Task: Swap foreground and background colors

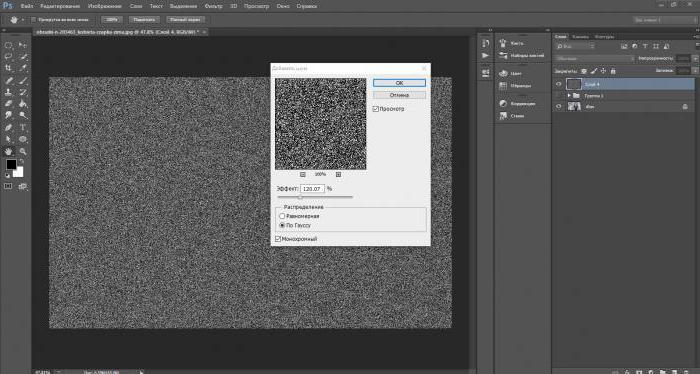Action: 21,161
